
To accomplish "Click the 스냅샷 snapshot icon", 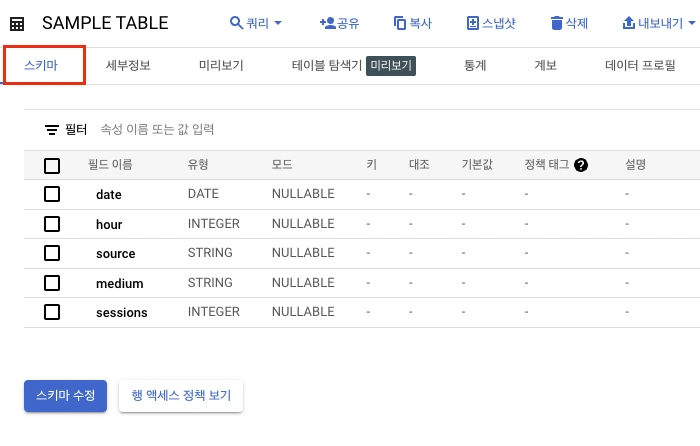I will 473,23.
